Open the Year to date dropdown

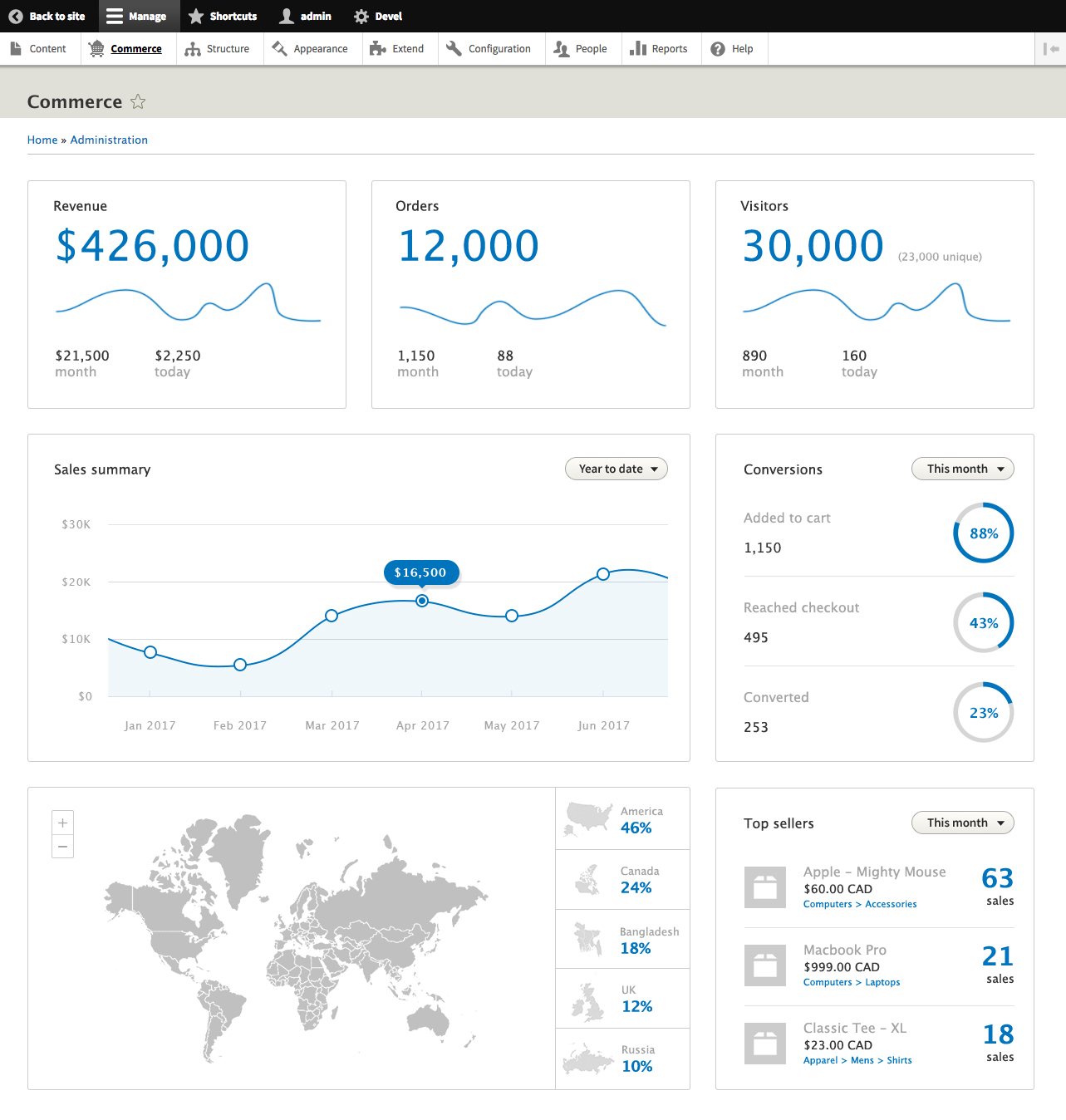[x=617, y=469]
